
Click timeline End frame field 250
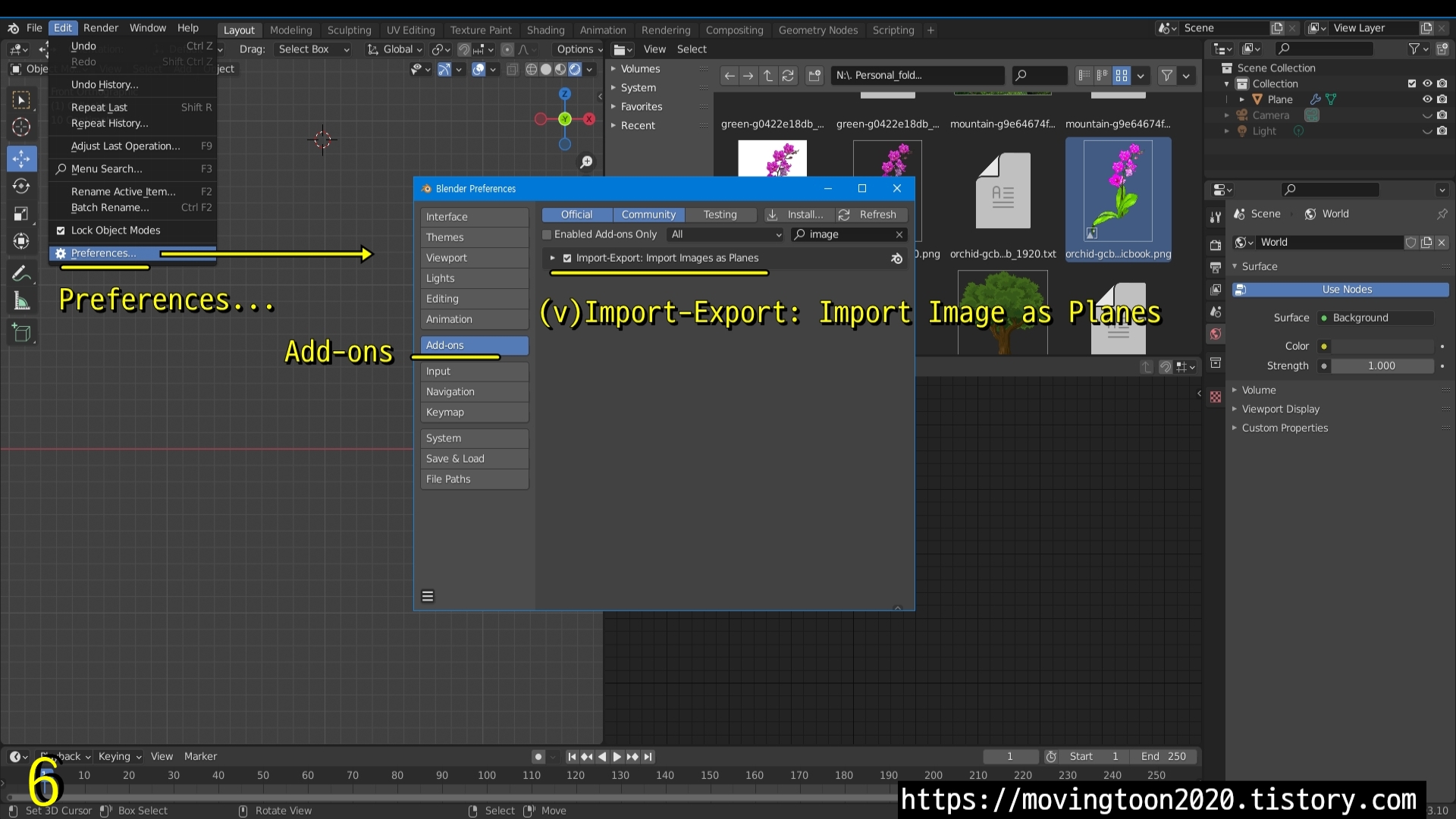[x=1164, y=757]
